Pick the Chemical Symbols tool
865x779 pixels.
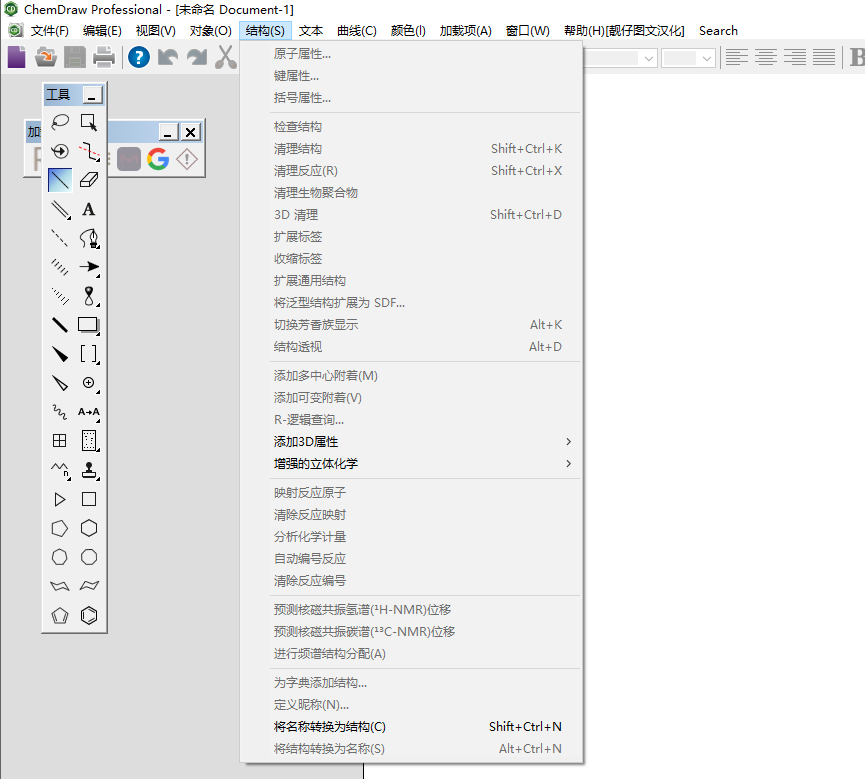89,383
